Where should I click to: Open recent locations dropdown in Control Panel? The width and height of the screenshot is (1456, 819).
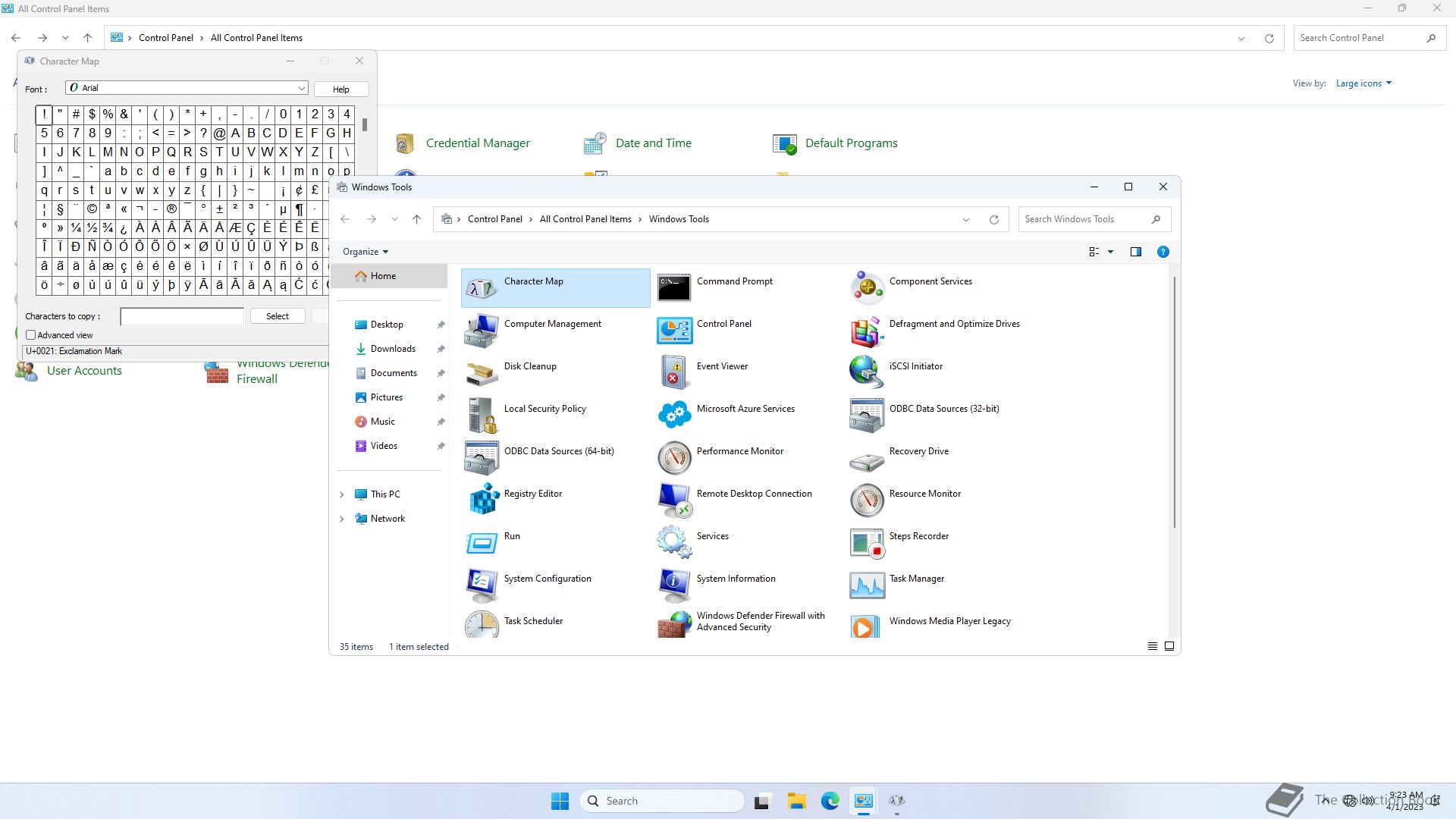click(x=65, y=38)
